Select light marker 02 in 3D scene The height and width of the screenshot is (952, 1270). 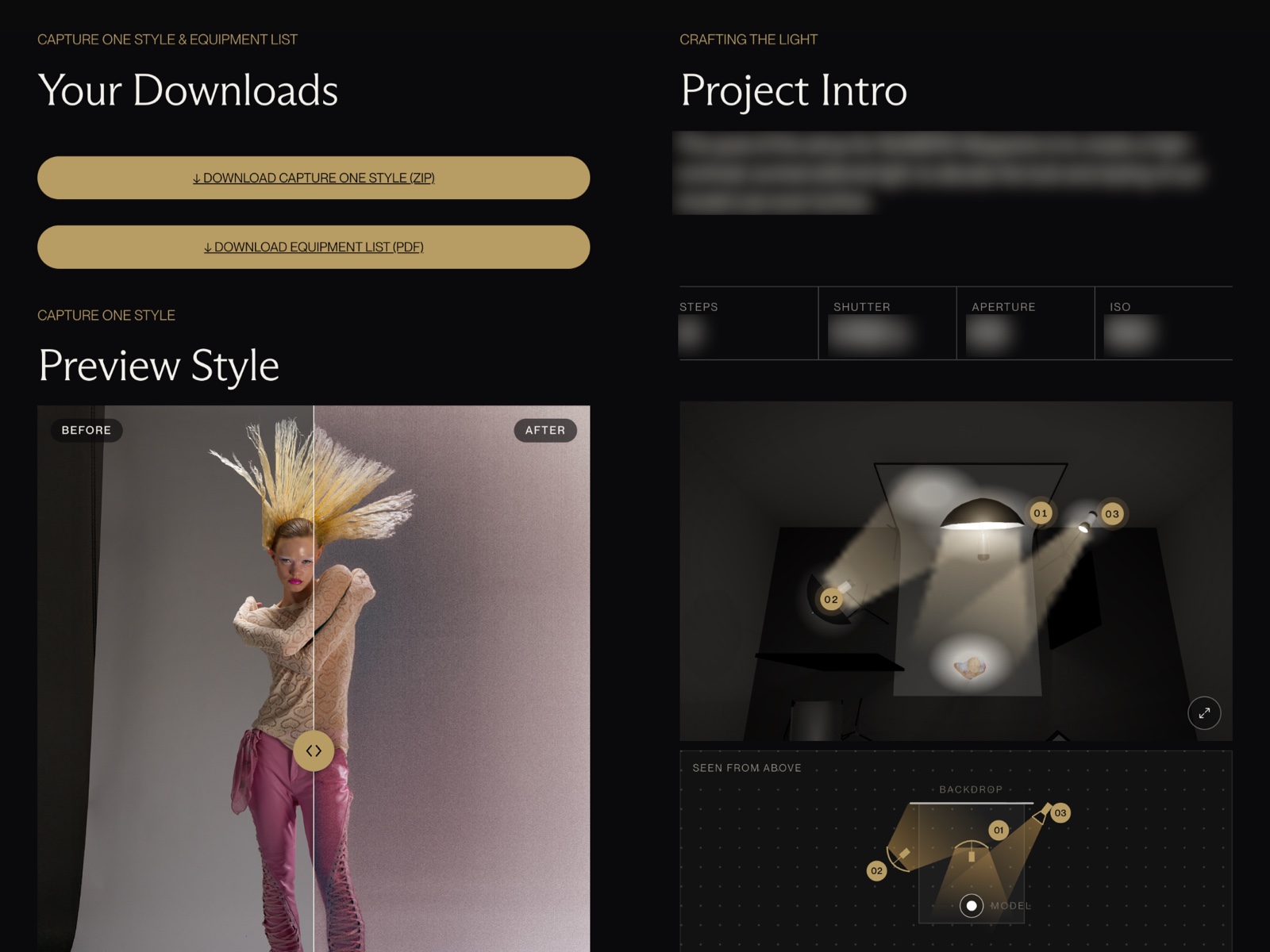830,599
